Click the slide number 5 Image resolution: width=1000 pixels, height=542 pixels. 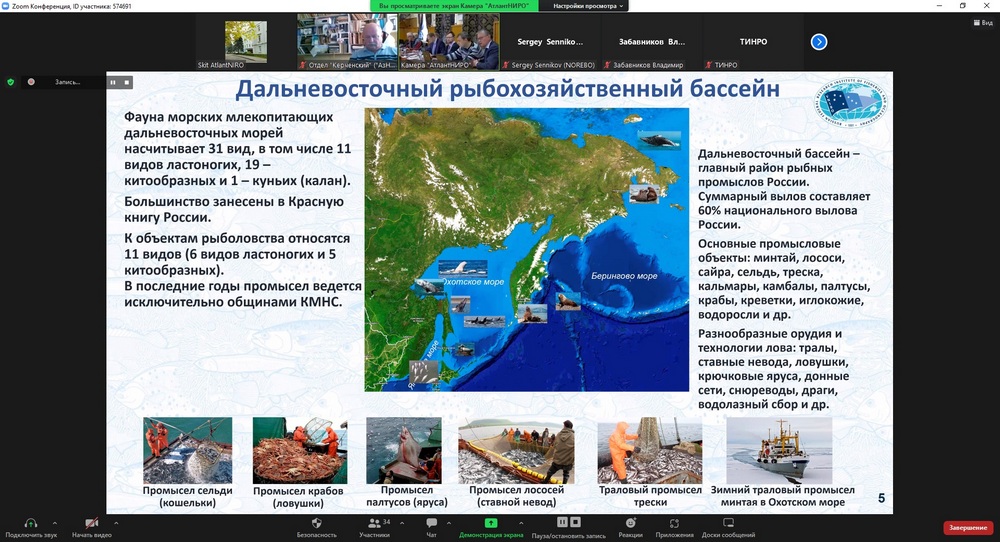(x=881, y=498)
